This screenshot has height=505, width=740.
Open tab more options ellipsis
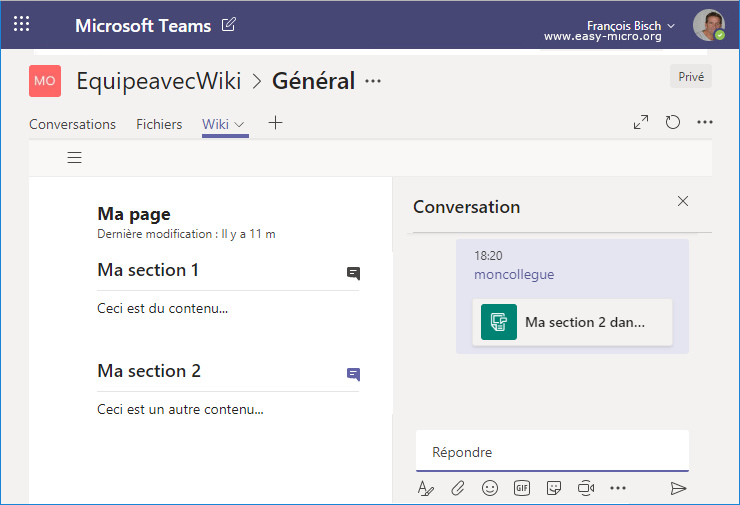point(705,122)
